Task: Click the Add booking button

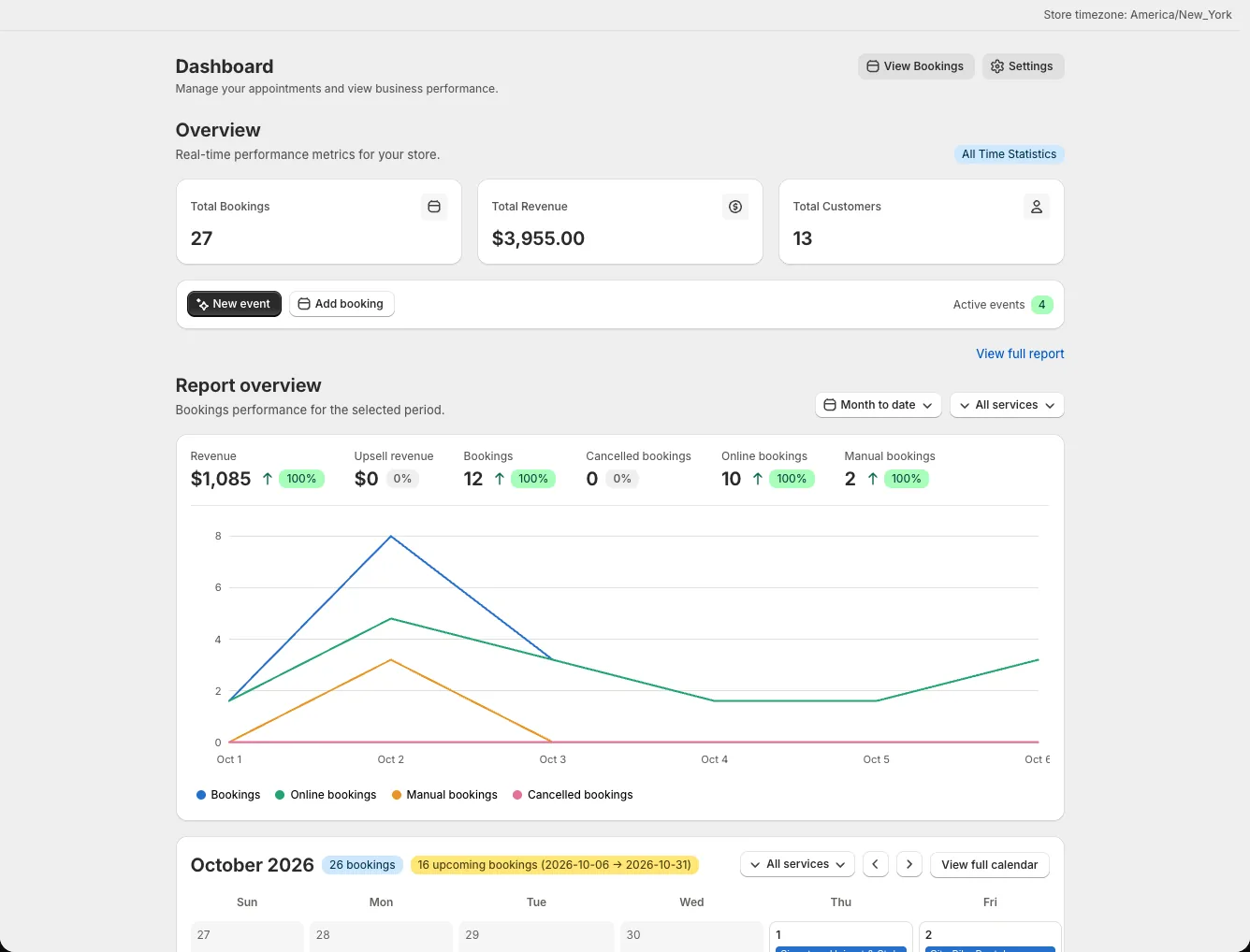Action: (x=342, y=304)
